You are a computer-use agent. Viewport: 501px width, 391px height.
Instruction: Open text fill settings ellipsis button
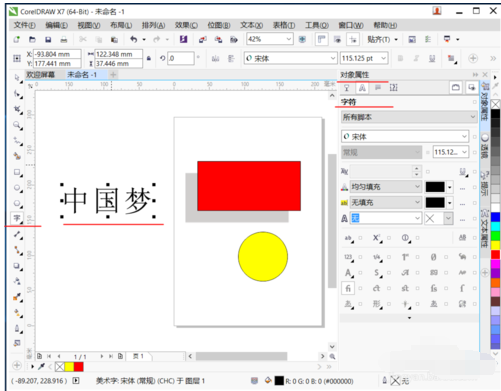coord(462,188)
